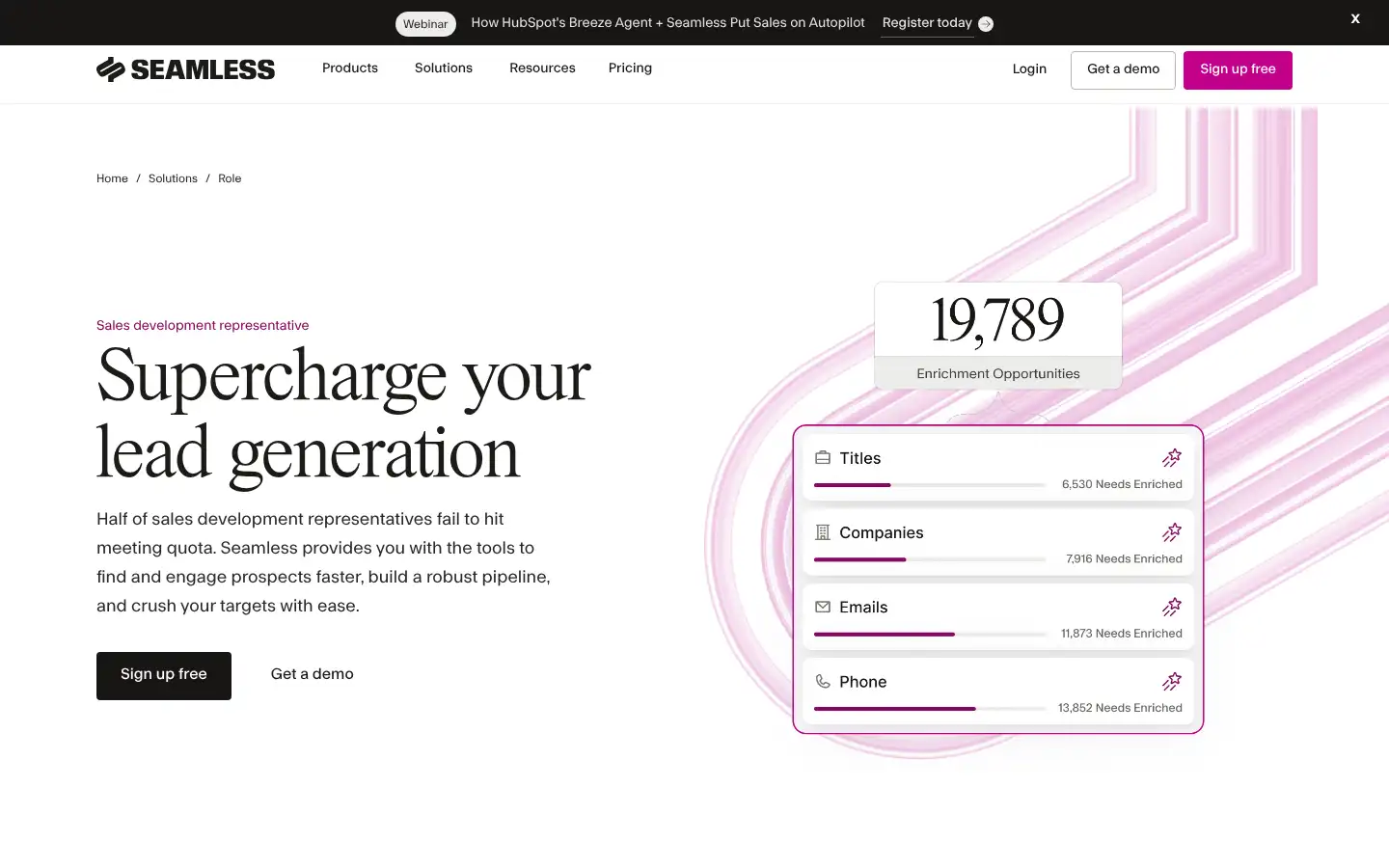Click the webinar banner headline text
Screen dimensions: 1389x868
(x=667, y=23)
